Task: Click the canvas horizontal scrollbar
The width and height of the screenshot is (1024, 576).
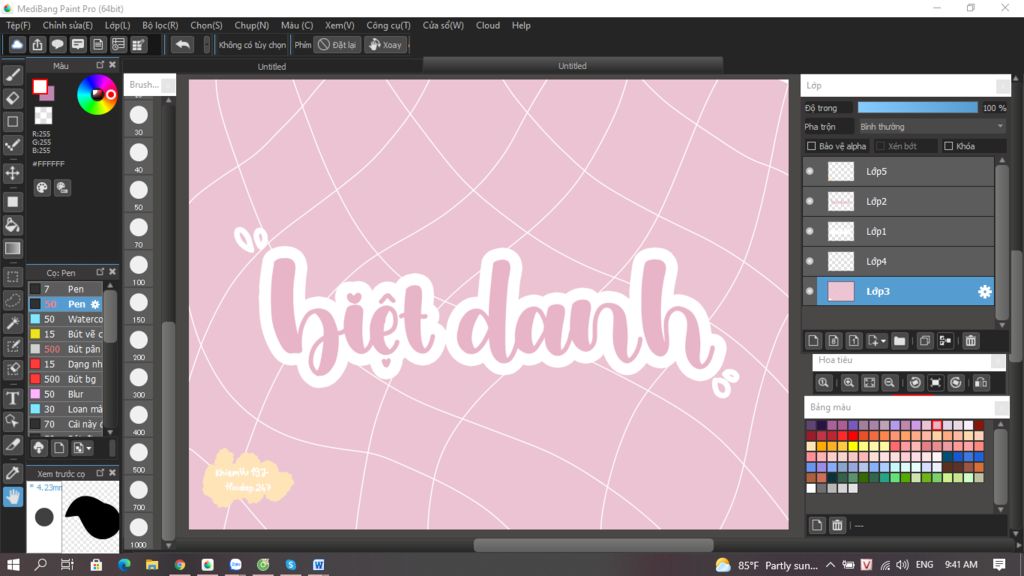Action: 593,545
